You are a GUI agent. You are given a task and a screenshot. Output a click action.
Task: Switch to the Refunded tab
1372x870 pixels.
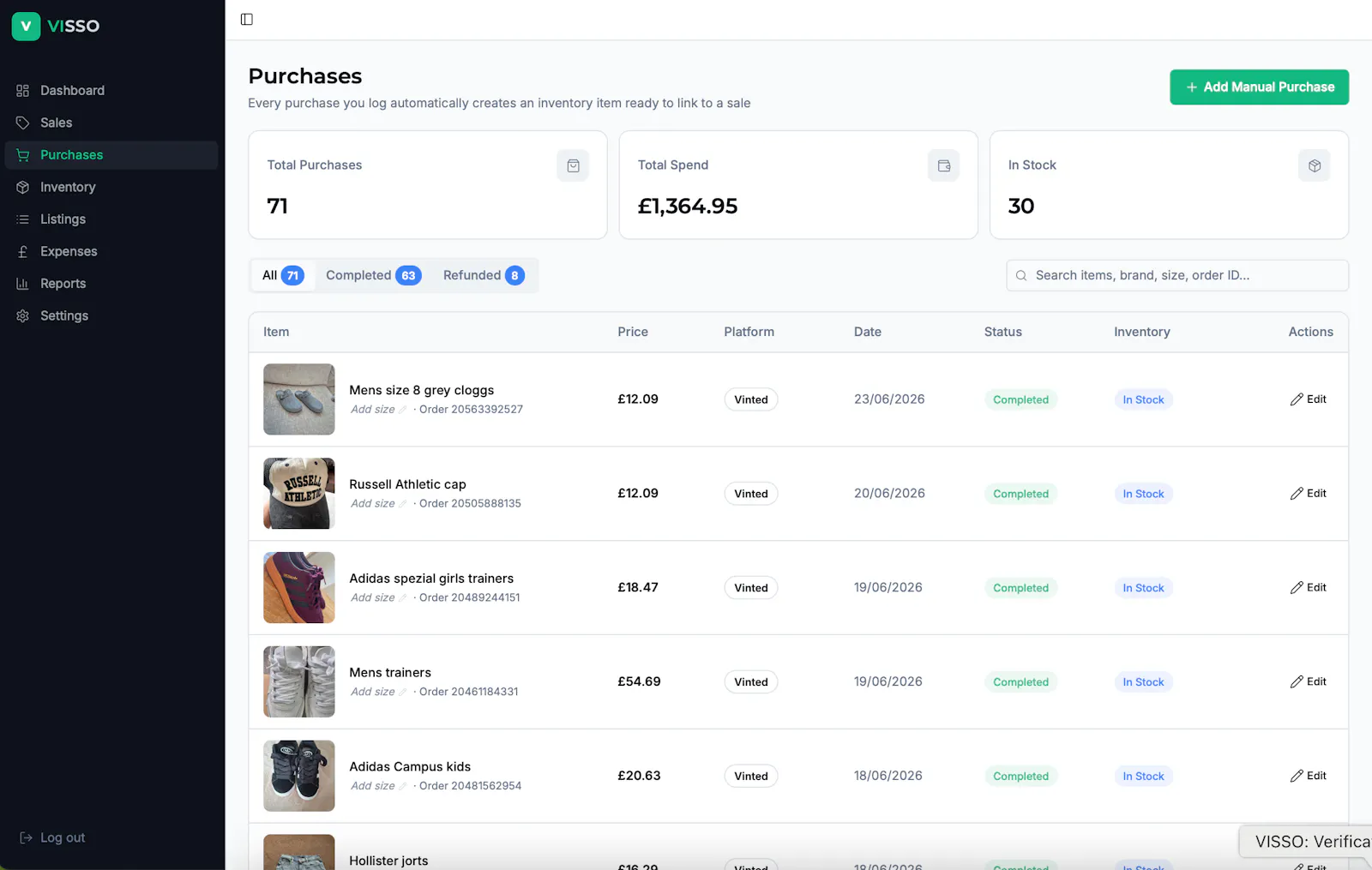click(x=483, y=275)
